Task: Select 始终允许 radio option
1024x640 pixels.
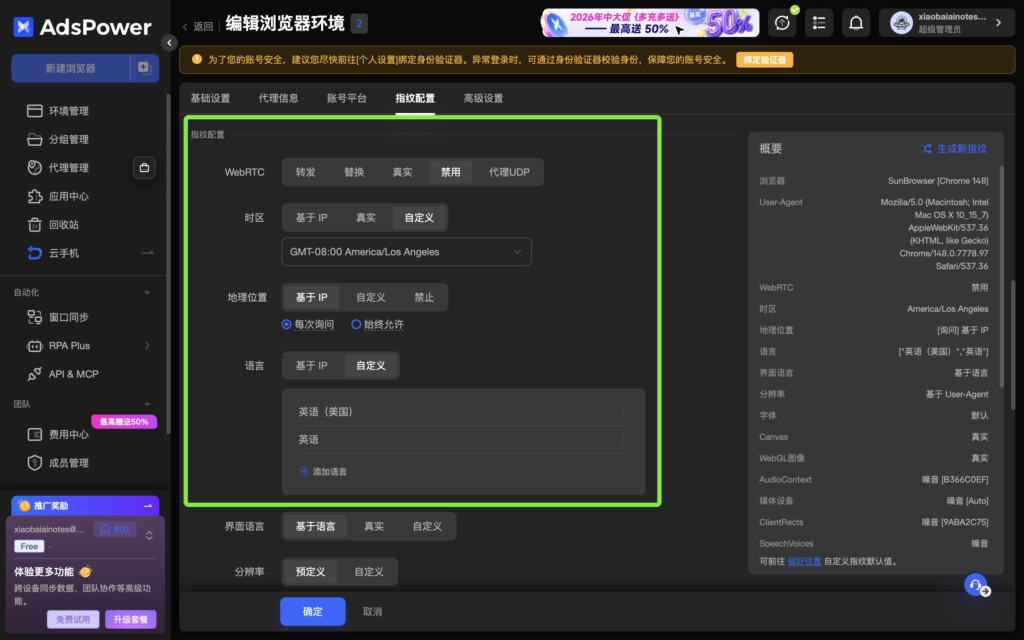Action: click(x=356, y=325)
